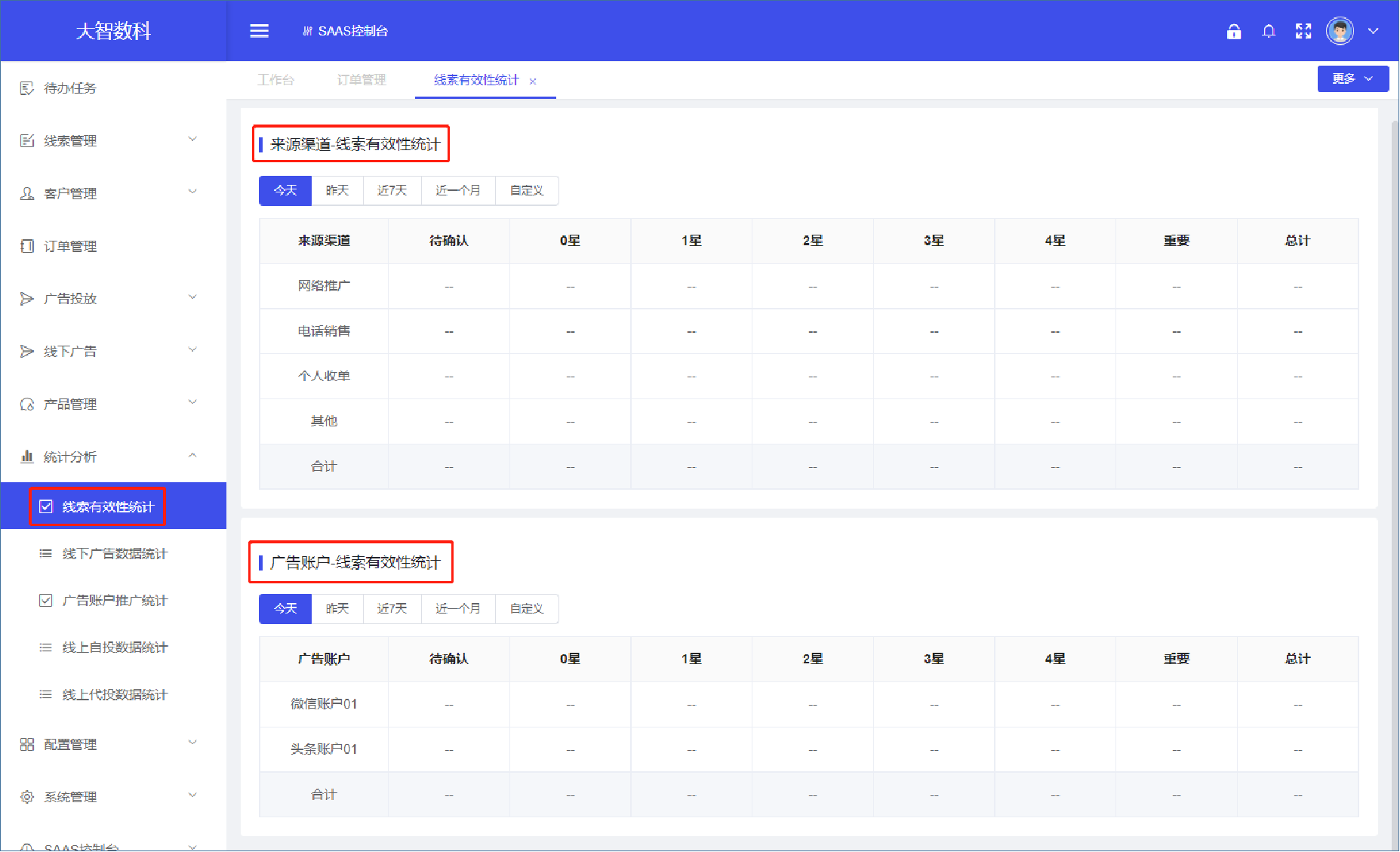The height and width of the screenshot is (852, 1400).
Task: Expand the 线下广告 menu chevron
Action: pos(192,349)
